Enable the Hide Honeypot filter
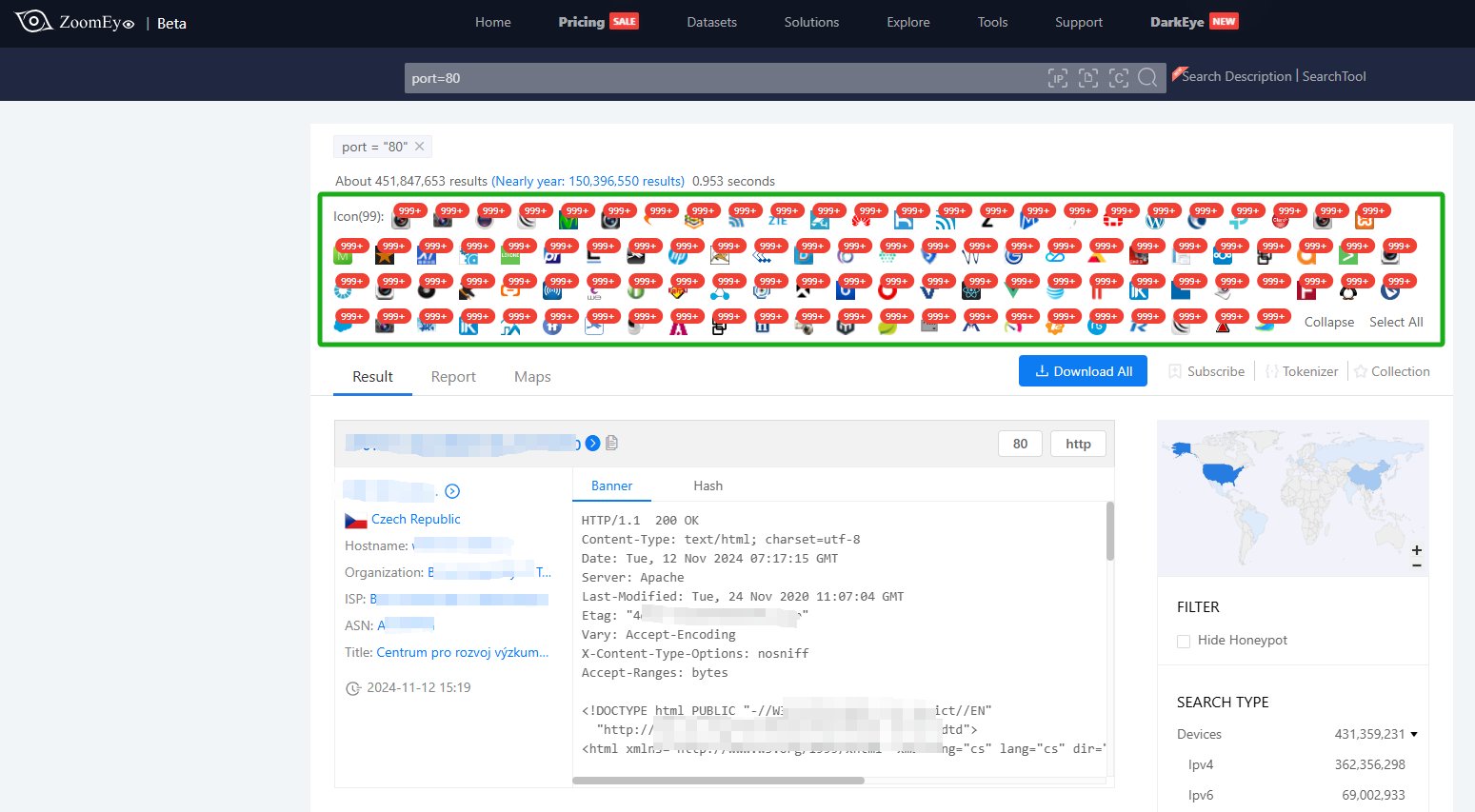The width and height of the screenshot is (1475, 812). tap(1184, 641)
